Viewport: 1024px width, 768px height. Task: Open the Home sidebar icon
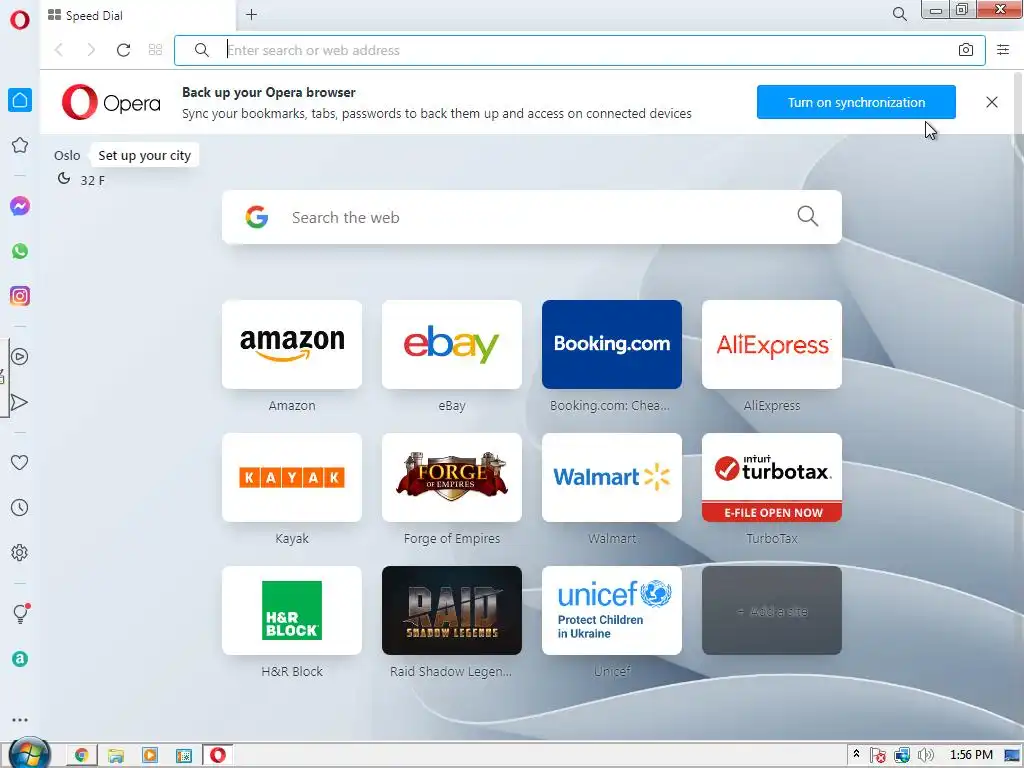click(20, 100)
